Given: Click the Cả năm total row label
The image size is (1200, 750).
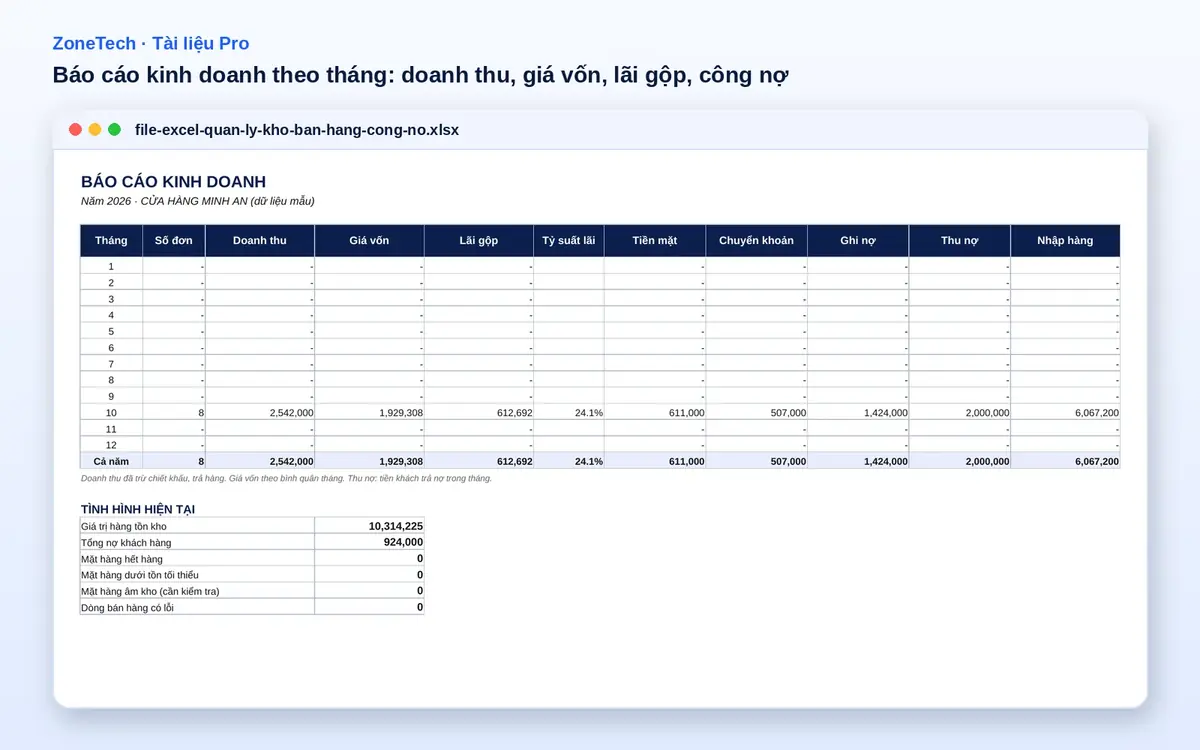Looking at the screenshot, I should point(111,461).
